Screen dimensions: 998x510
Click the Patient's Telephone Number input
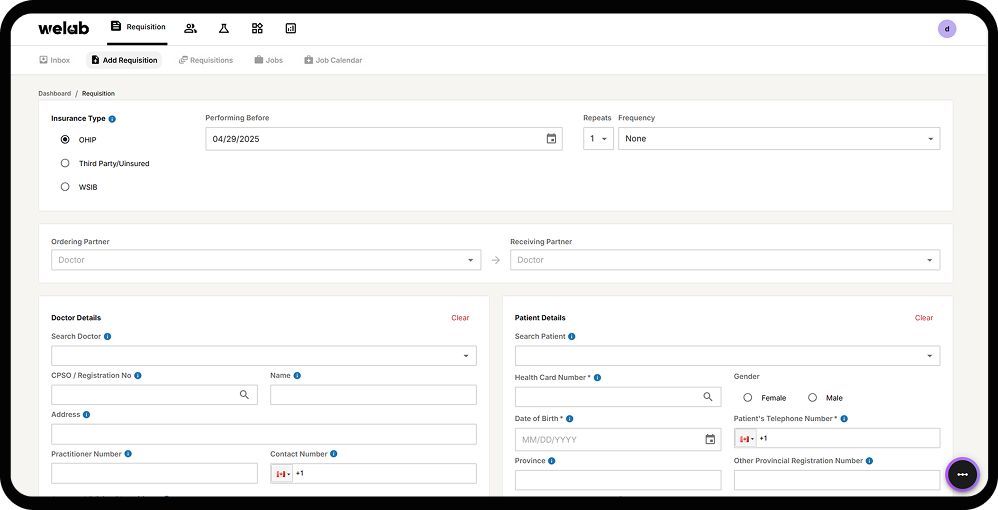[x=837, y=439]
